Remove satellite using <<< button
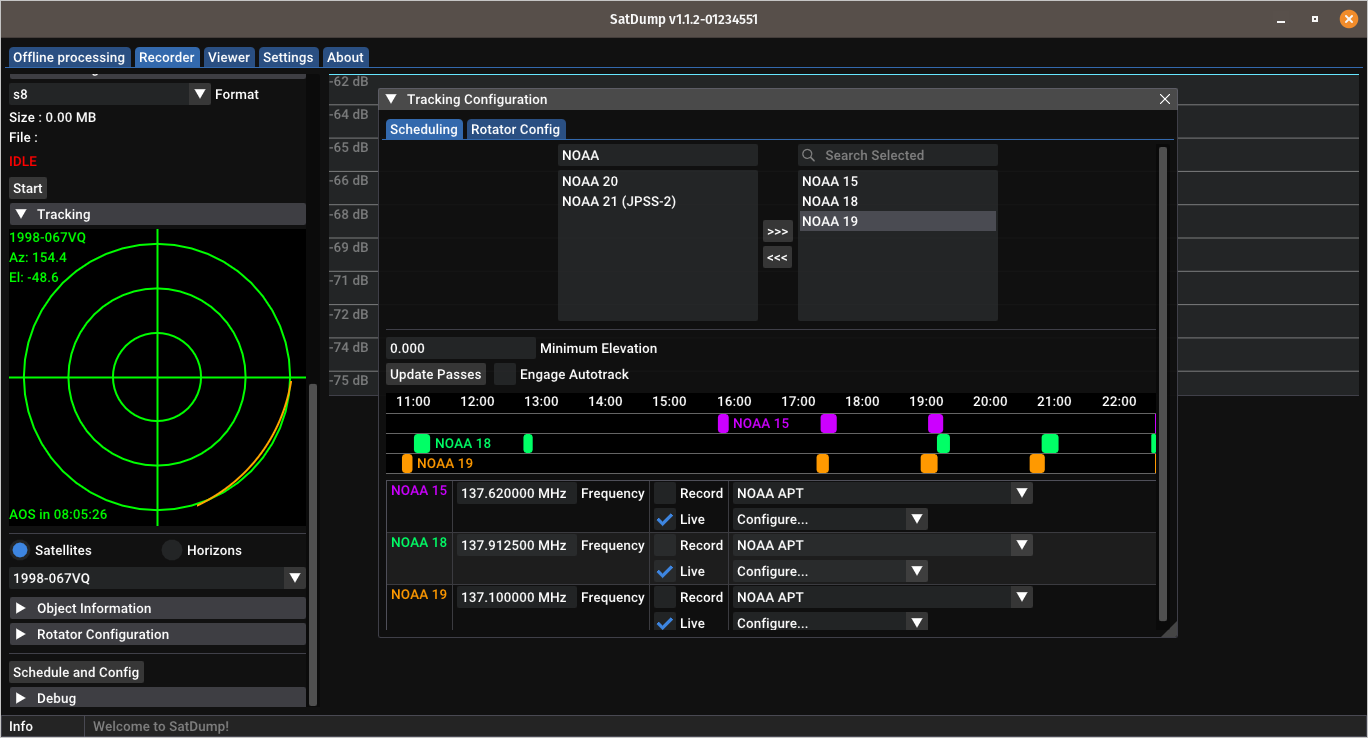The width and height of the screenshot is (1368, 738). tap(777, 257)
